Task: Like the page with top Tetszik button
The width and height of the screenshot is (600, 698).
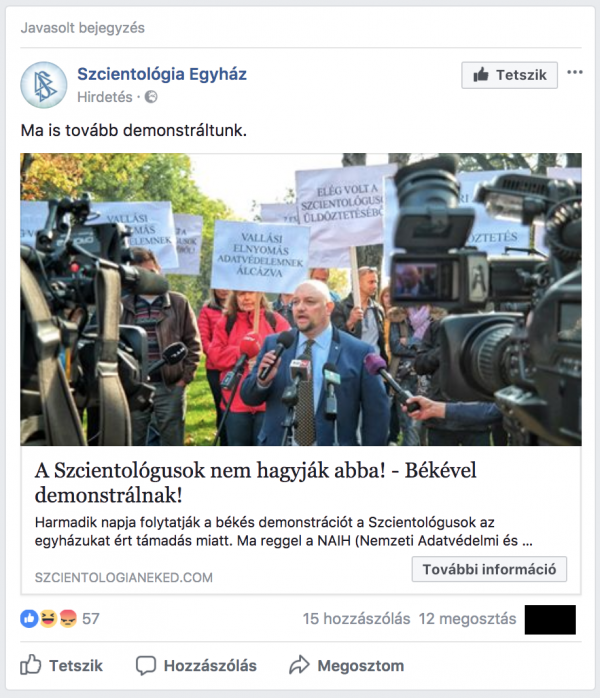Action: tap(509, 75)
